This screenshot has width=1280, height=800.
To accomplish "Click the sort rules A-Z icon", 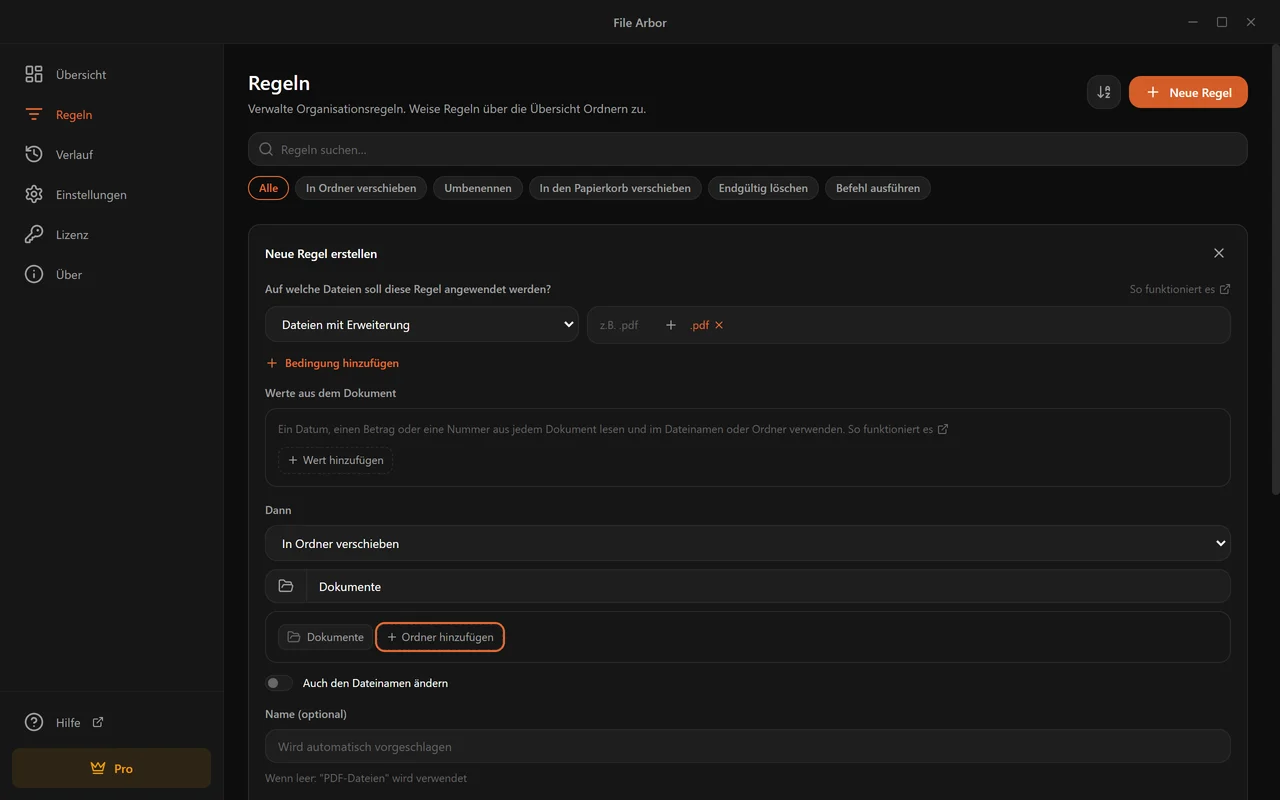I will 1104,92.
